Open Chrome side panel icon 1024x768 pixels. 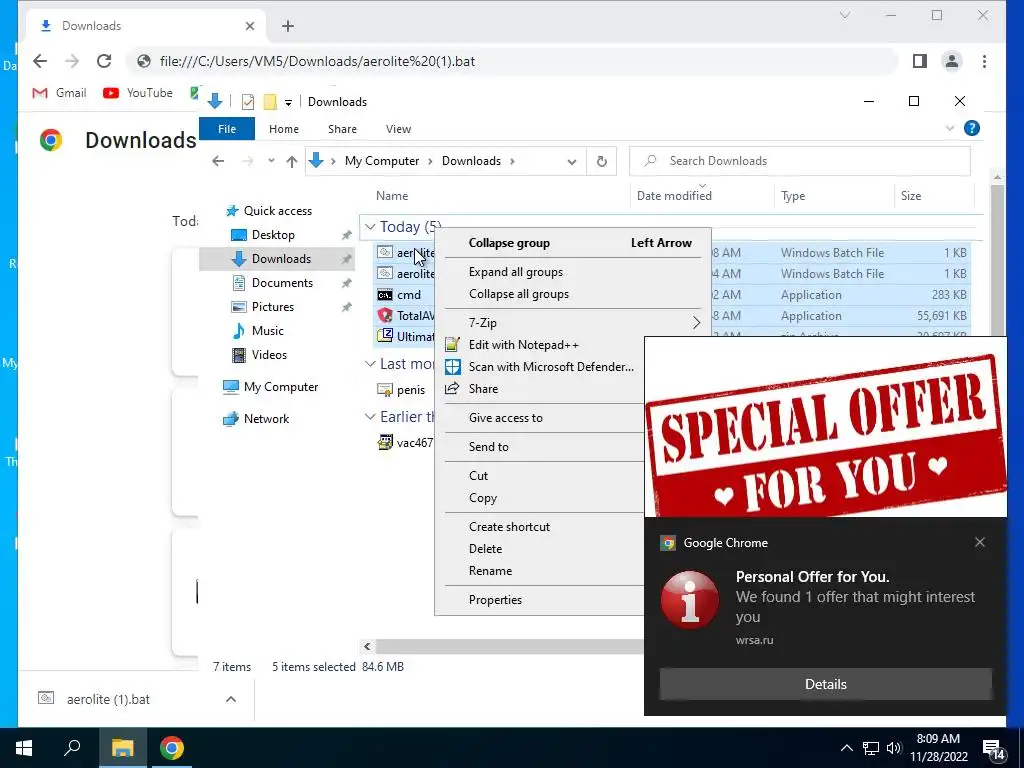click(920, 61)
